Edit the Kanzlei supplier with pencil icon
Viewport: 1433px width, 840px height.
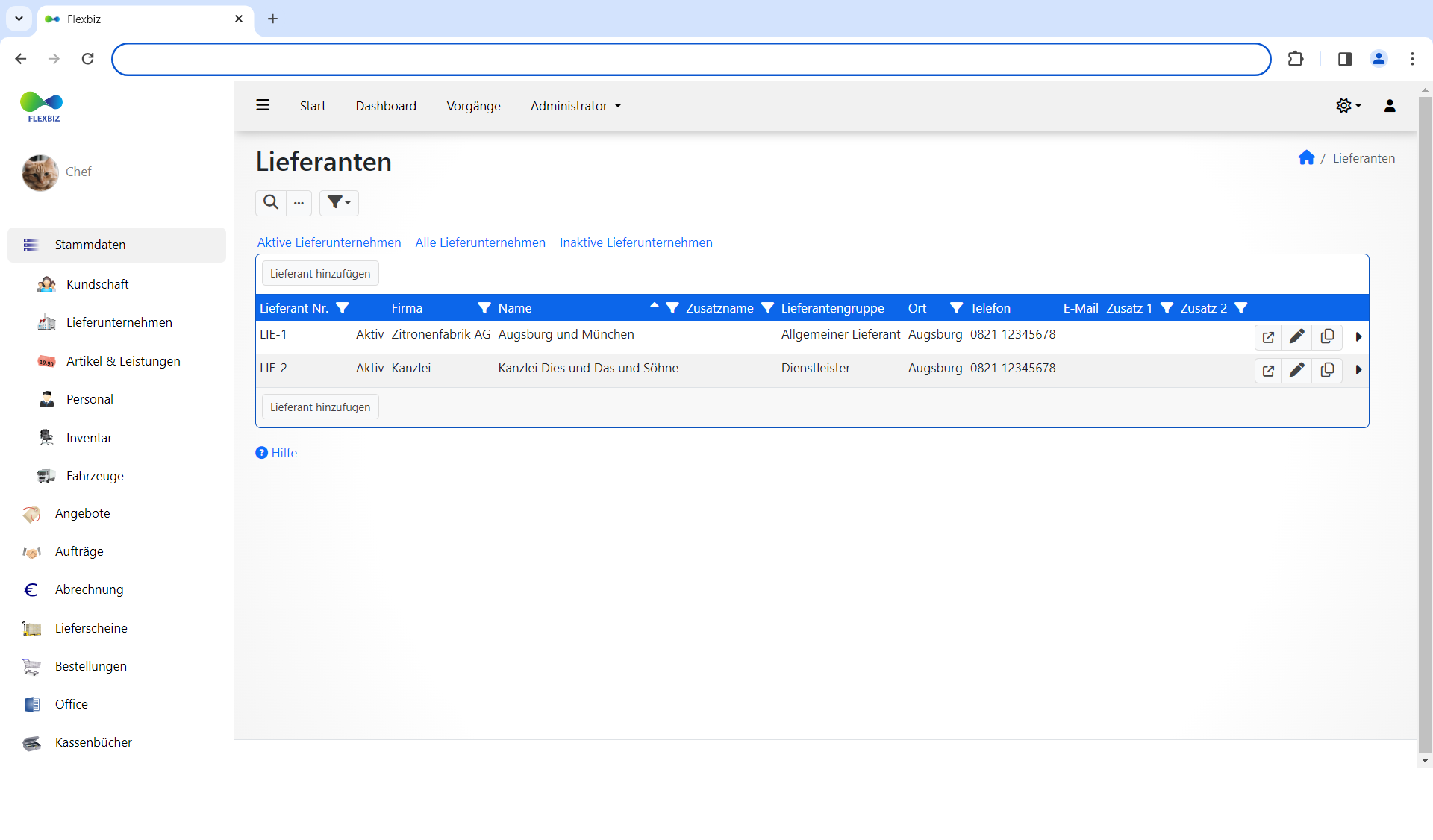point(1297,370)
